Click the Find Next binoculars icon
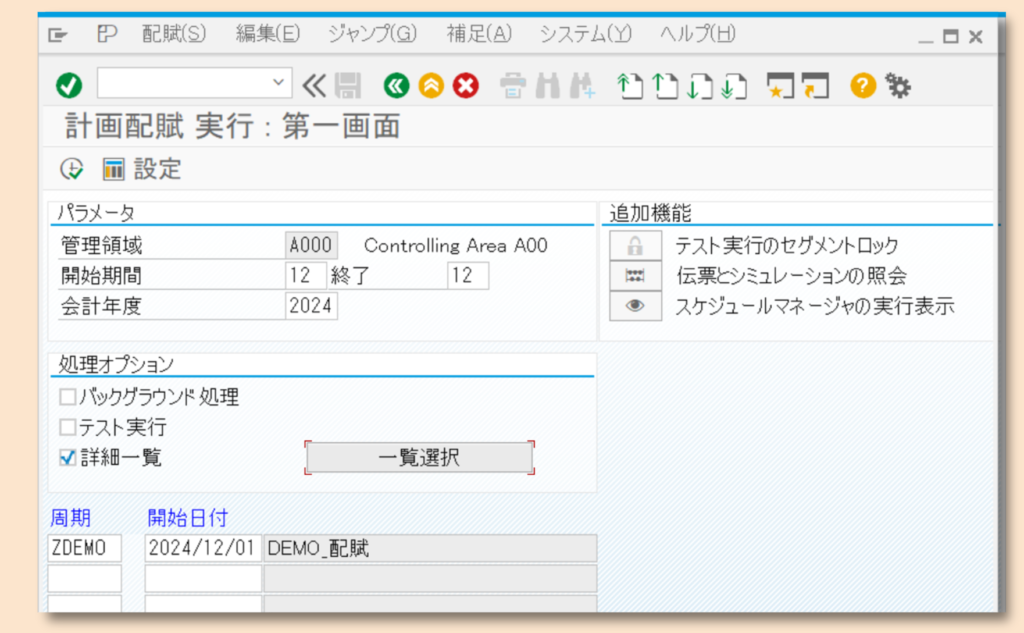Screen dimensions: 1024x633 (x=582, y=86)
